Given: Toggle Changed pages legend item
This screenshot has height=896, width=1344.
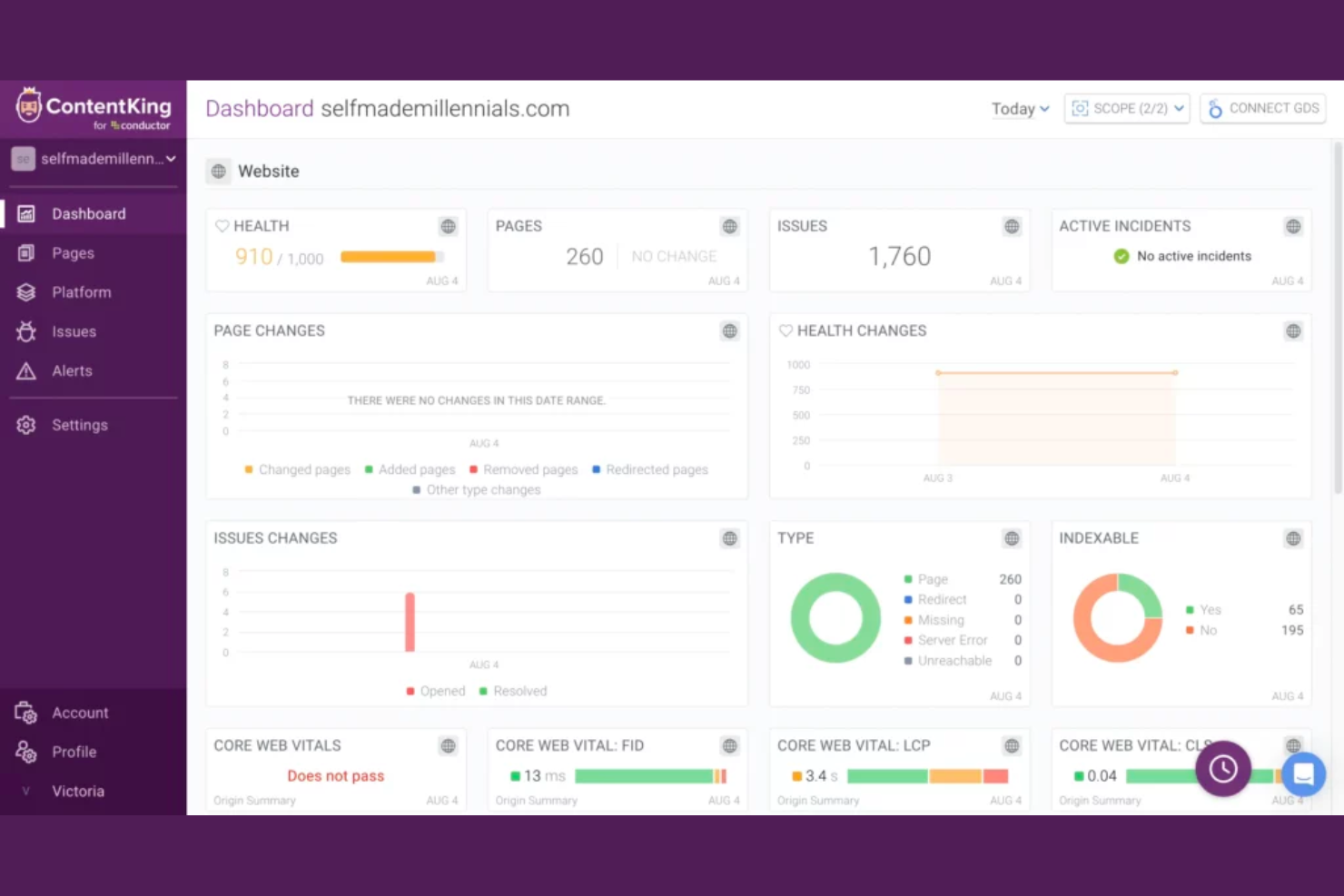Looking at the screenshot, I should click(298, 469).
